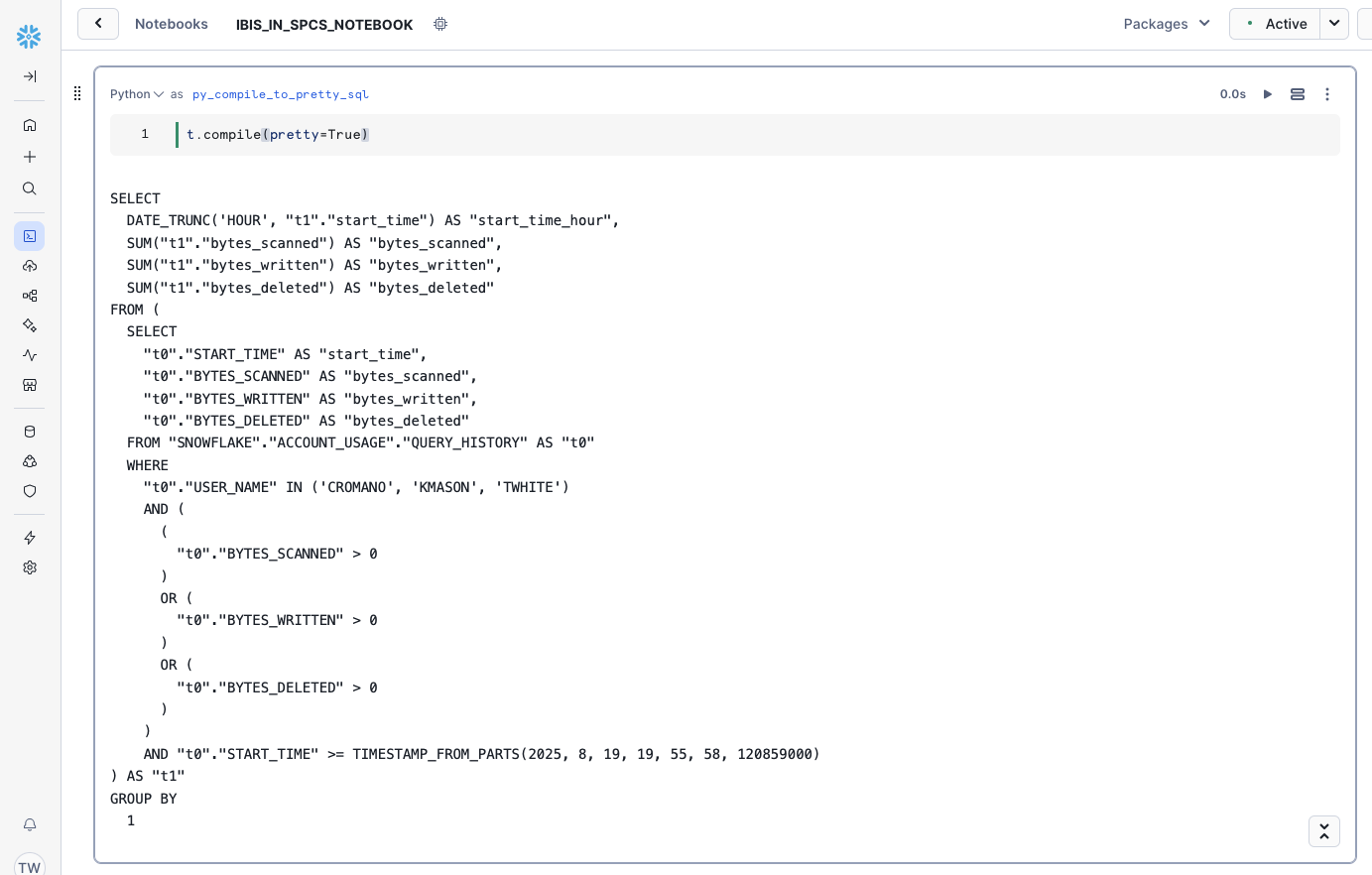Open the Monitoring activity pulse icon
The image size is (1372, 875).
[x=30, y=355]
